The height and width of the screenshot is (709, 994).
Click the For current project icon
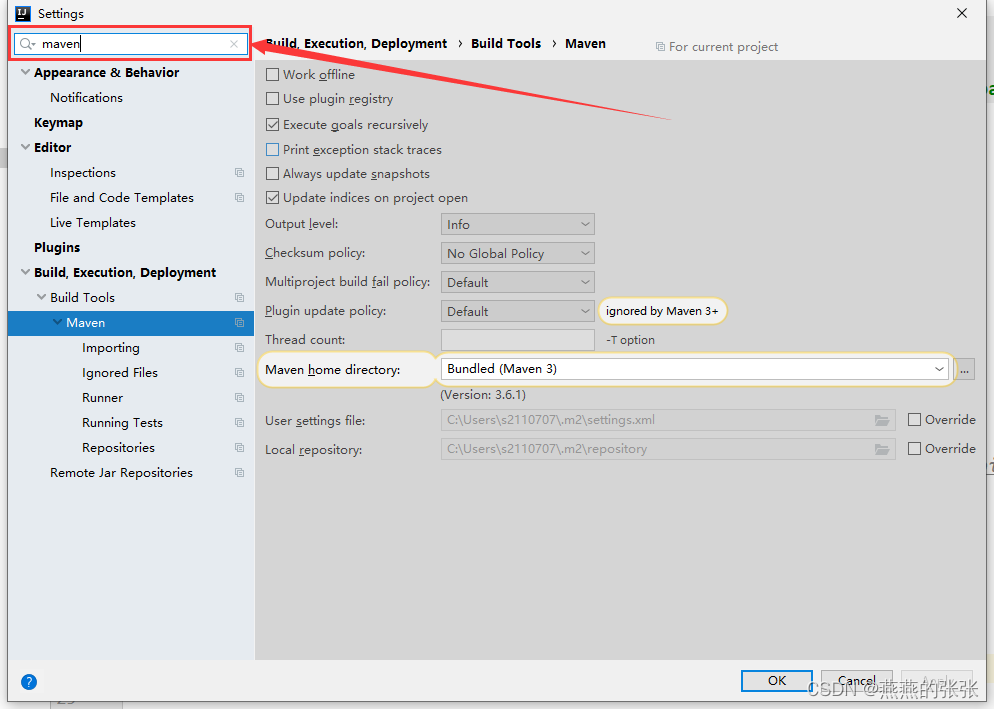[x=660, y=47]
